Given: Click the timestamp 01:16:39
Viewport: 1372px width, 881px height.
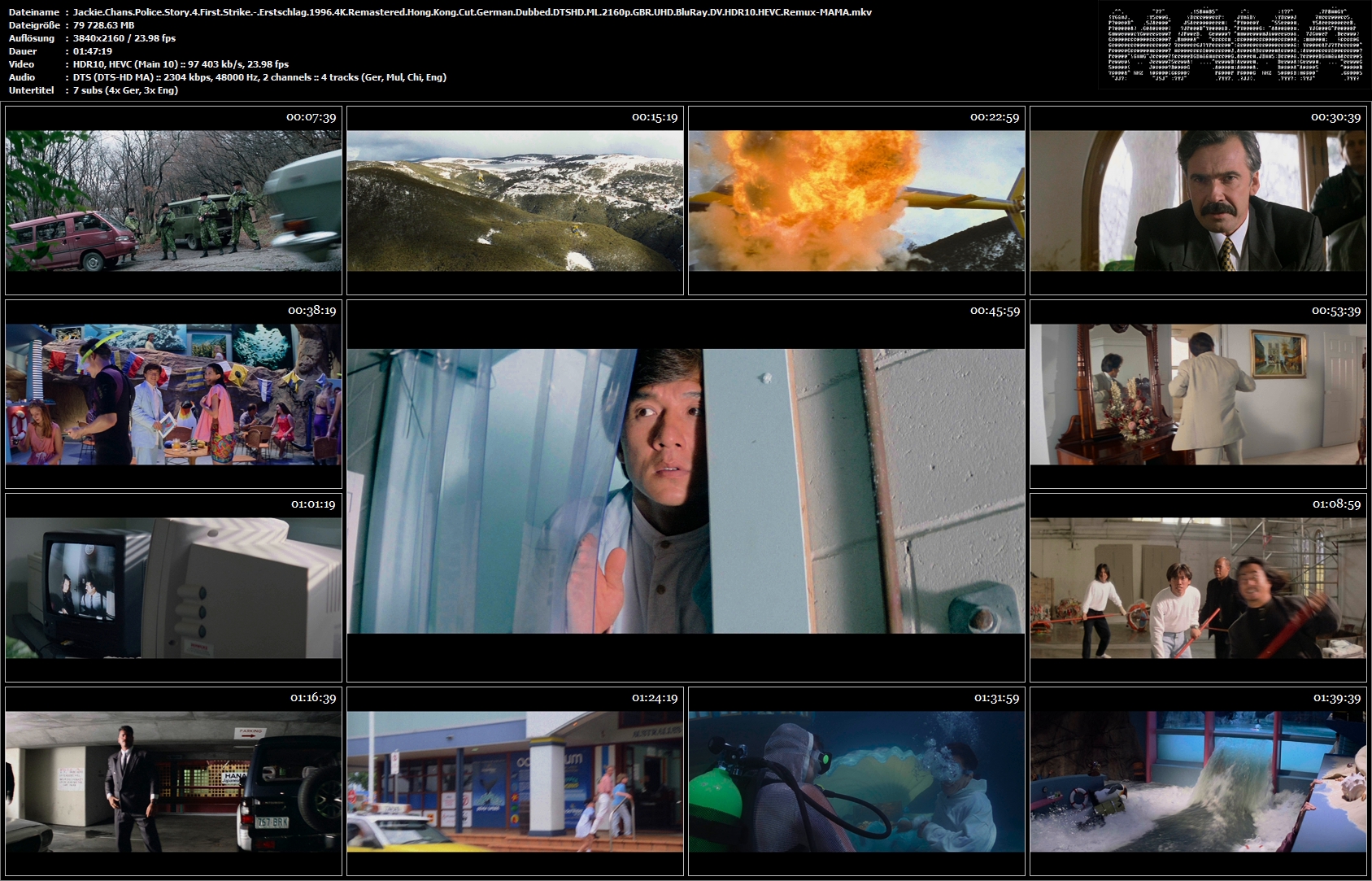Looking at the screenshot, I should point(313,698).
